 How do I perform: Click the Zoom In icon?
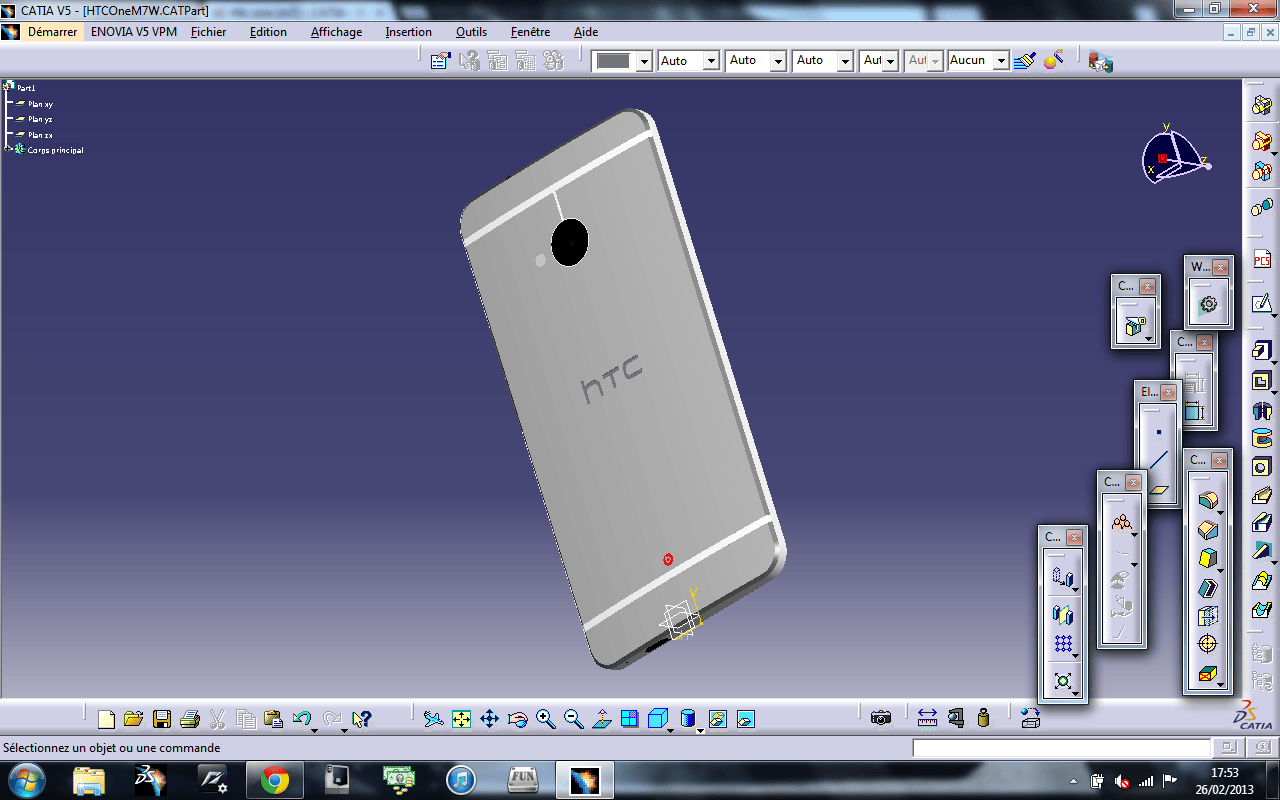coord(545,718)
